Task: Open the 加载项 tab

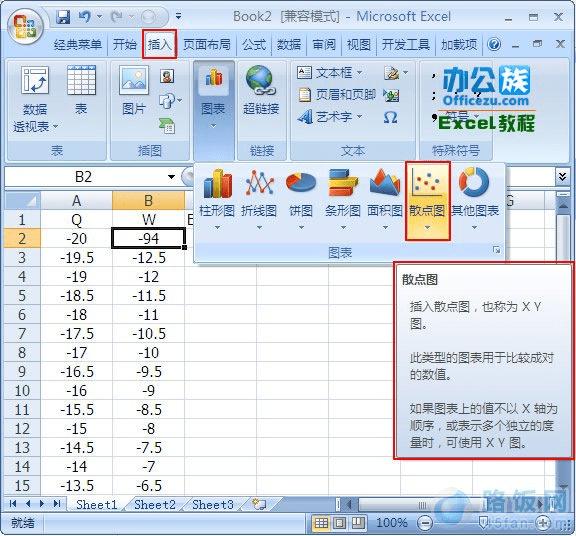Action: click(x=459, y=44)
